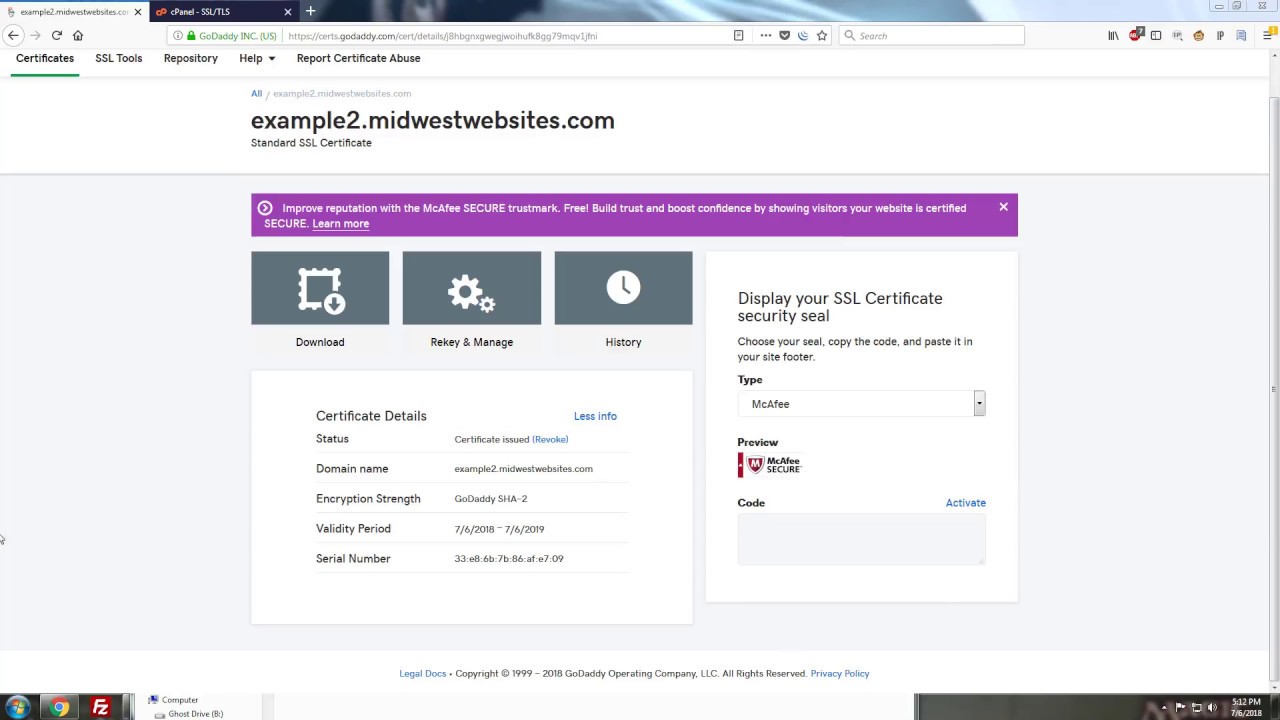Close the cPanel - SSL/TLS tab
This screenshot has height=720, width=1280.
288,12
